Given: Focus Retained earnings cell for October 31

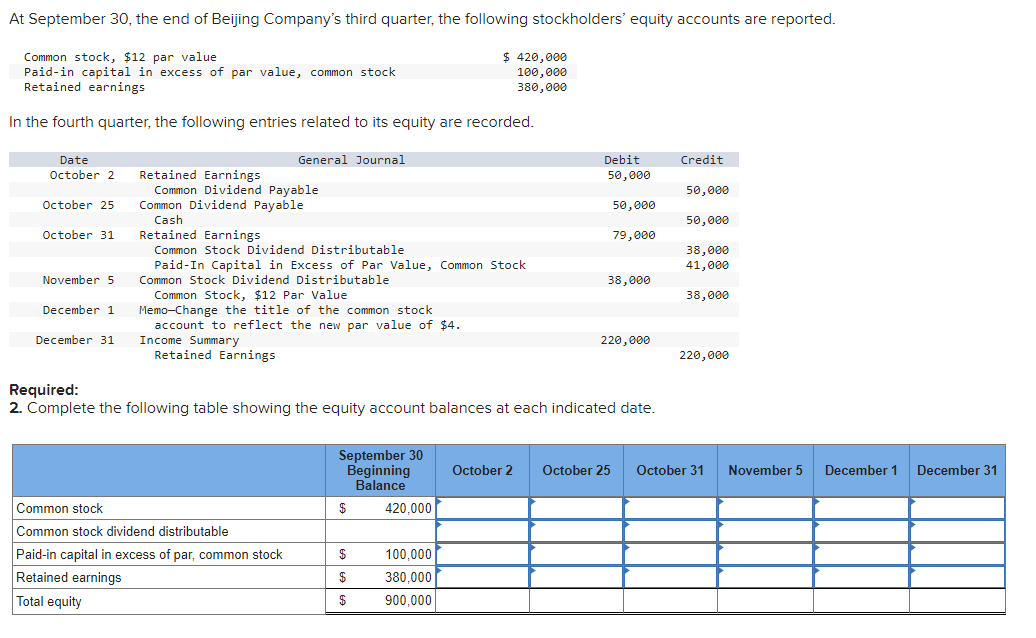Looking at the screenshot, I should click(x=670, y=577).
